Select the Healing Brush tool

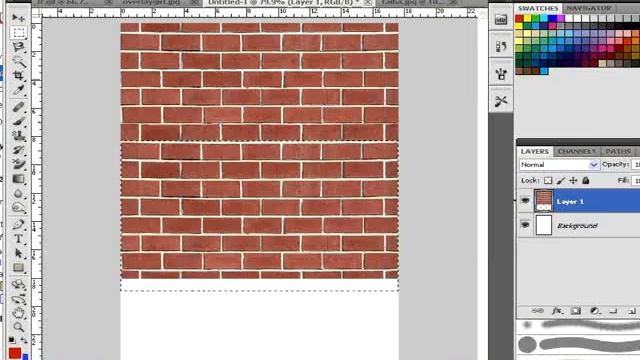coord(18,107)
